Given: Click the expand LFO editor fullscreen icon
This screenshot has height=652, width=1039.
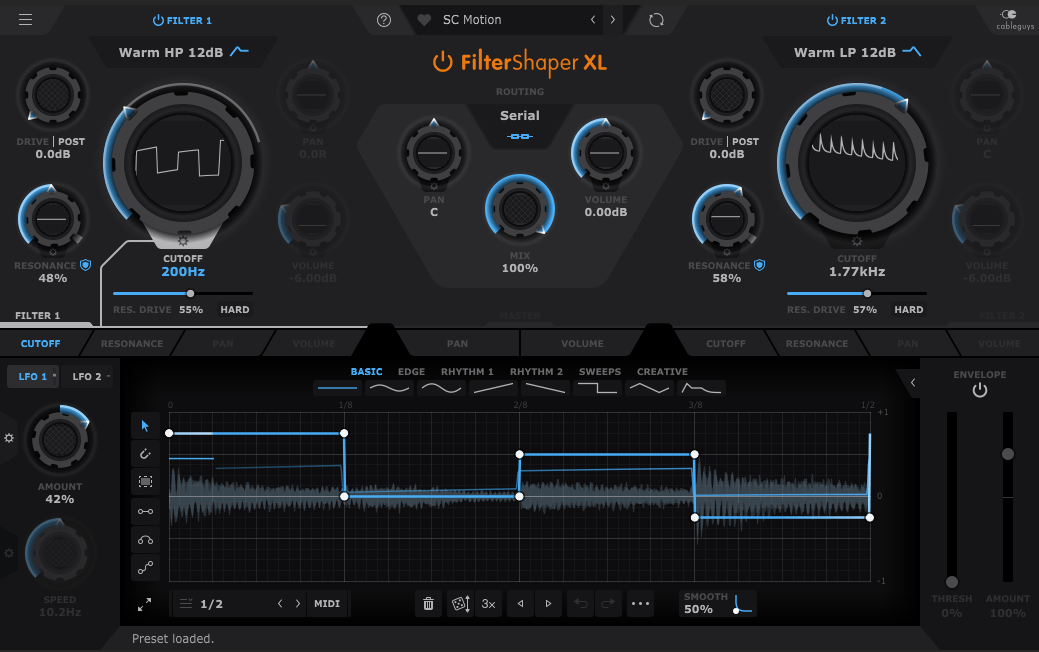Looking at the screenshot, I should (145, 604).
